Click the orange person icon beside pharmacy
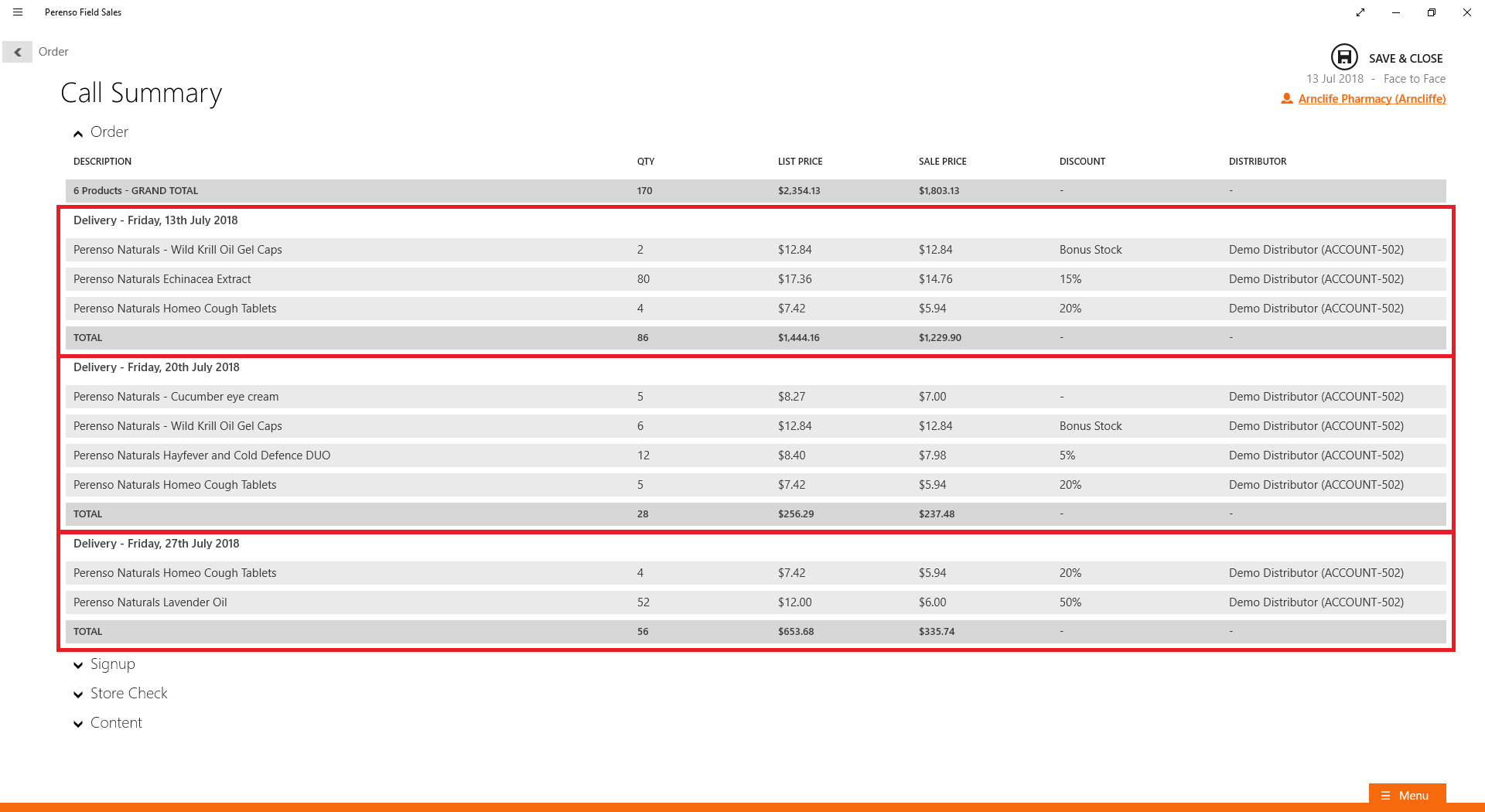 click(x=1287, y=99)
